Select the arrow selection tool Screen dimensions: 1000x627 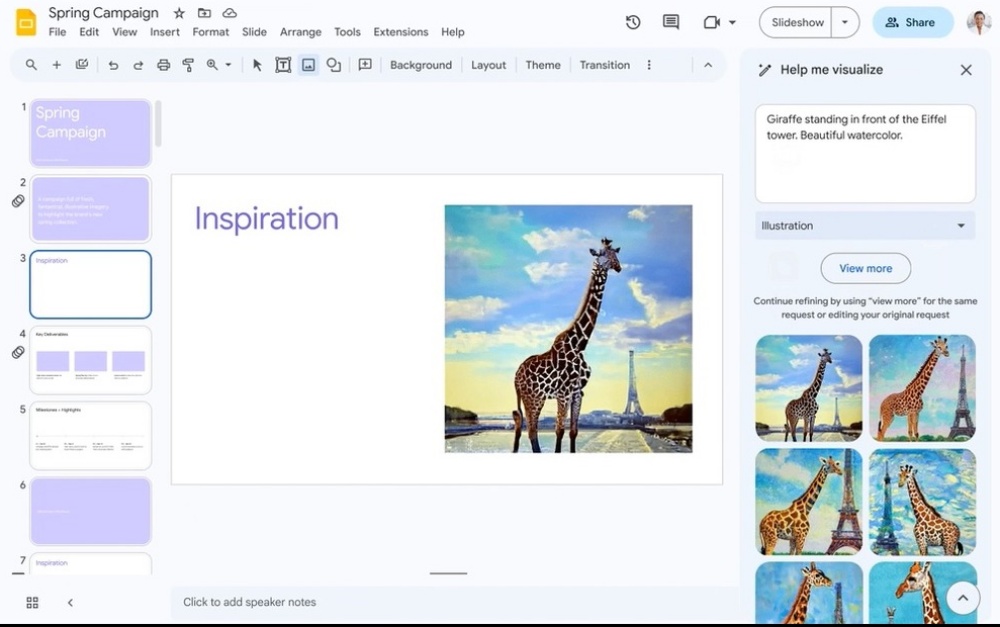256,64
